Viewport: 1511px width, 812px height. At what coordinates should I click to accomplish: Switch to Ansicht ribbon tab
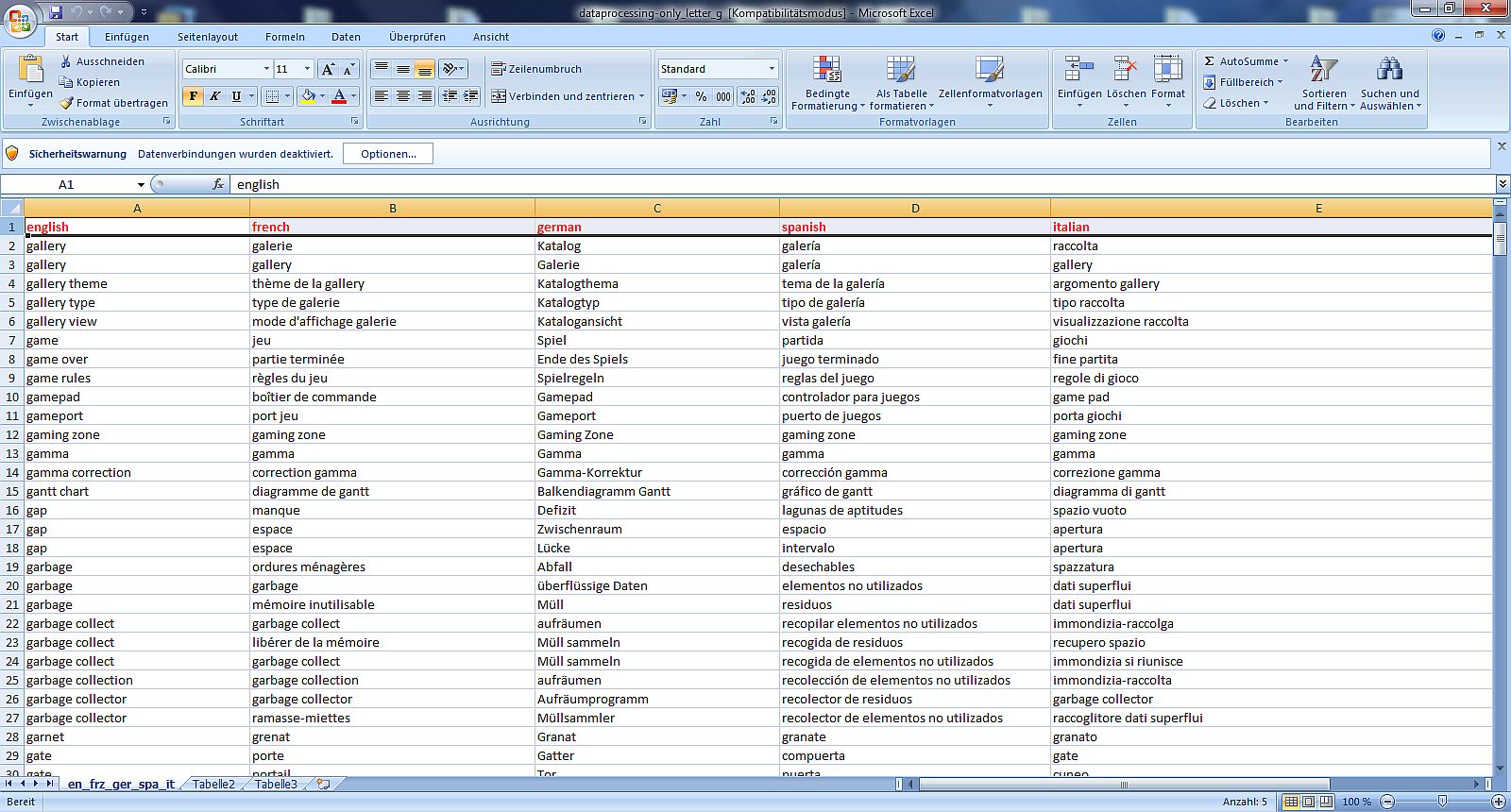coord(491,37)
